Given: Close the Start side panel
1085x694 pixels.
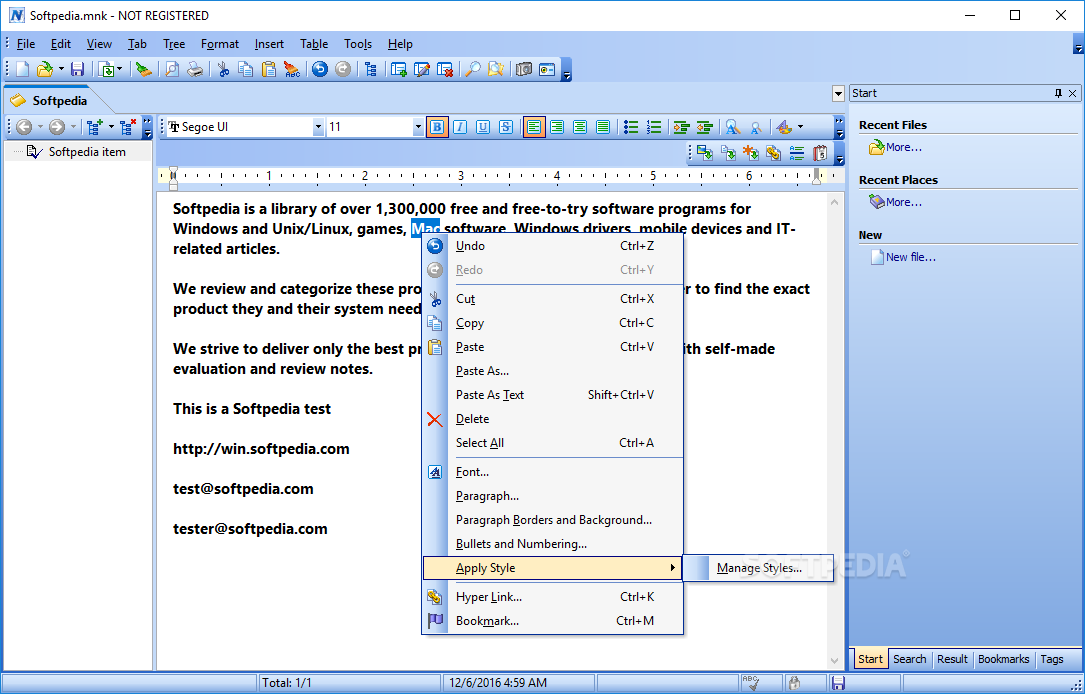Looking at the screenshot, I should [x=1073, y=93].
